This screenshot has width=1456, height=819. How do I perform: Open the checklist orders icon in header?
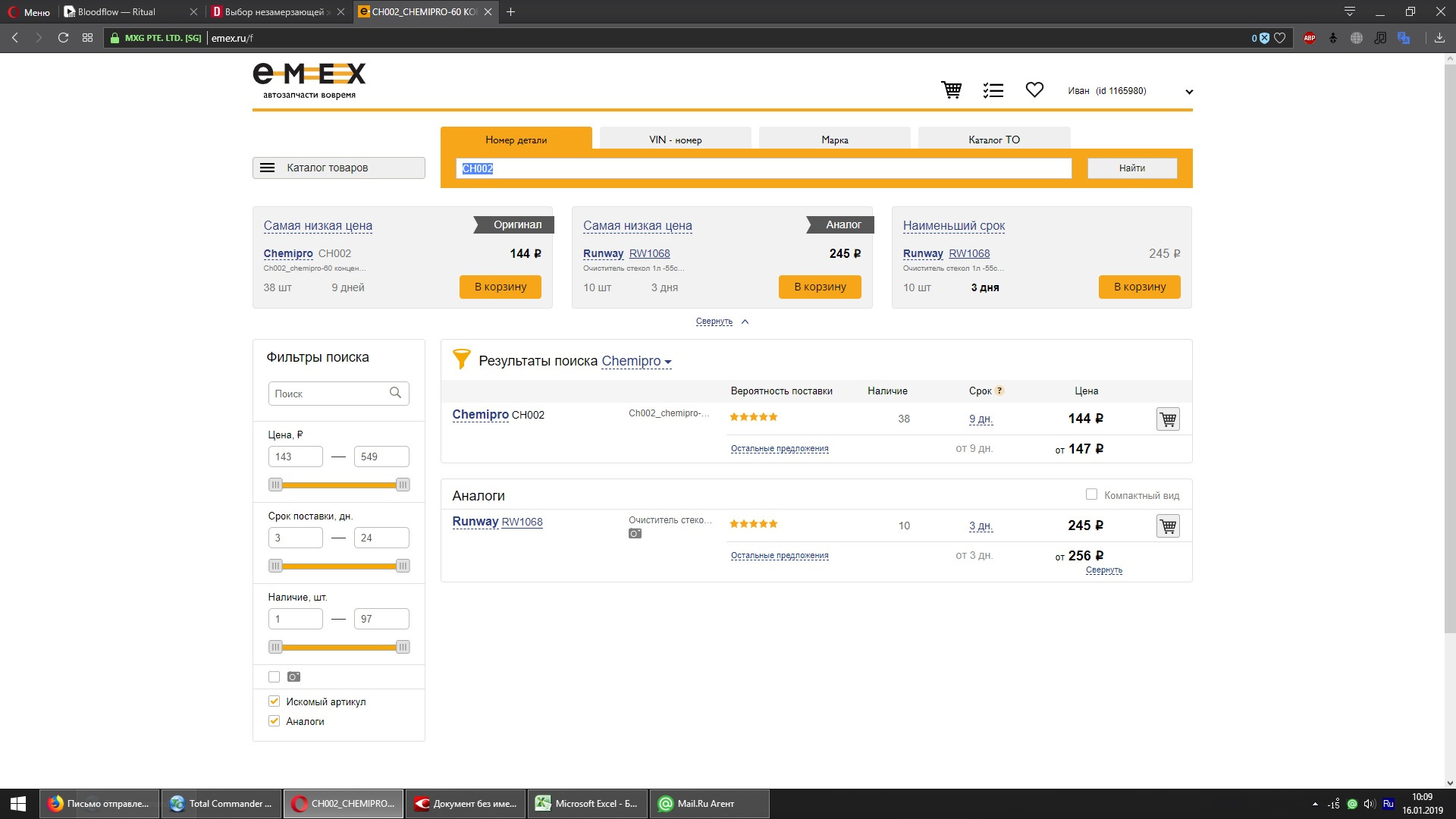pos(993,90)
